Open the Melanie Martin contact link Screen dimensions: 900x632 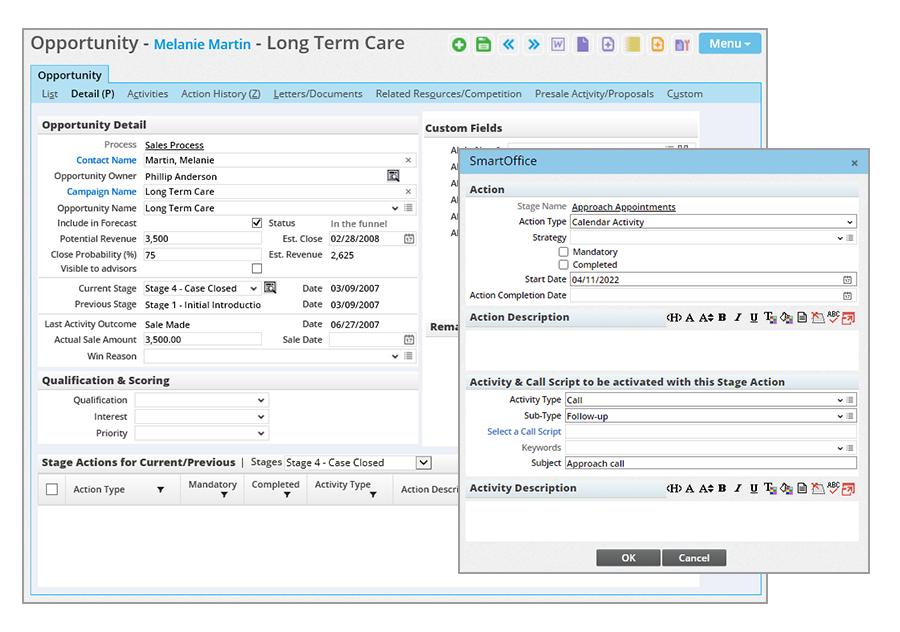coord(202,44)
